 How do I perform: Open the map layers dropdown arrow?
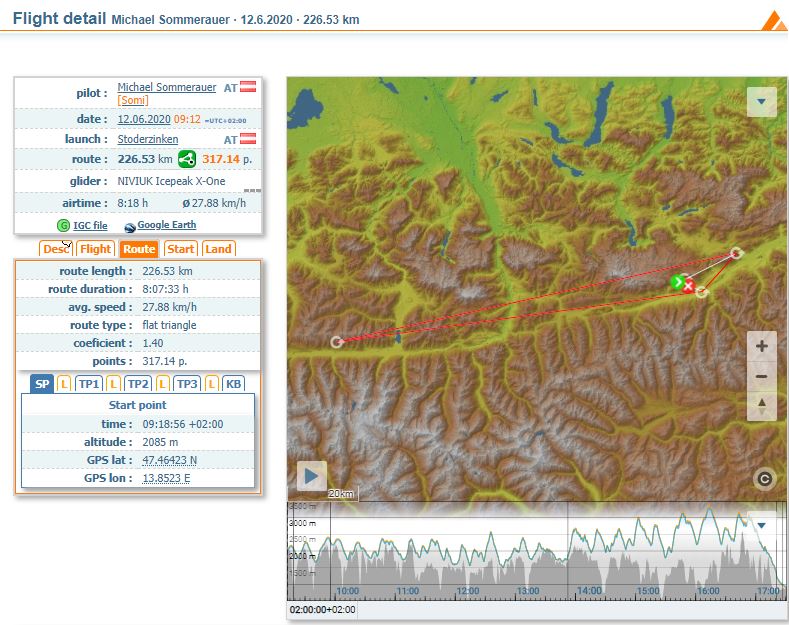click(x=762, y=102)
